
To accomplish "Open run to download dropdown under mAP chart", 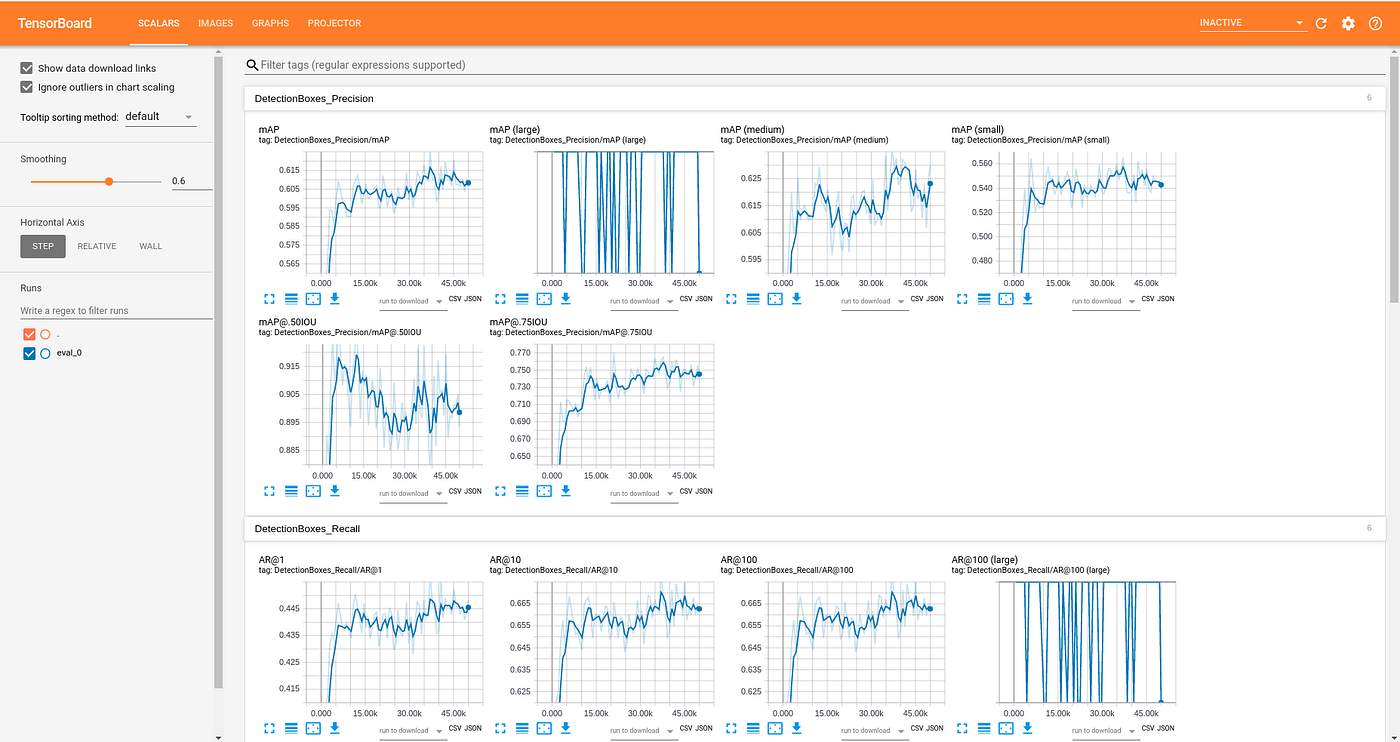I will point(410,301).
